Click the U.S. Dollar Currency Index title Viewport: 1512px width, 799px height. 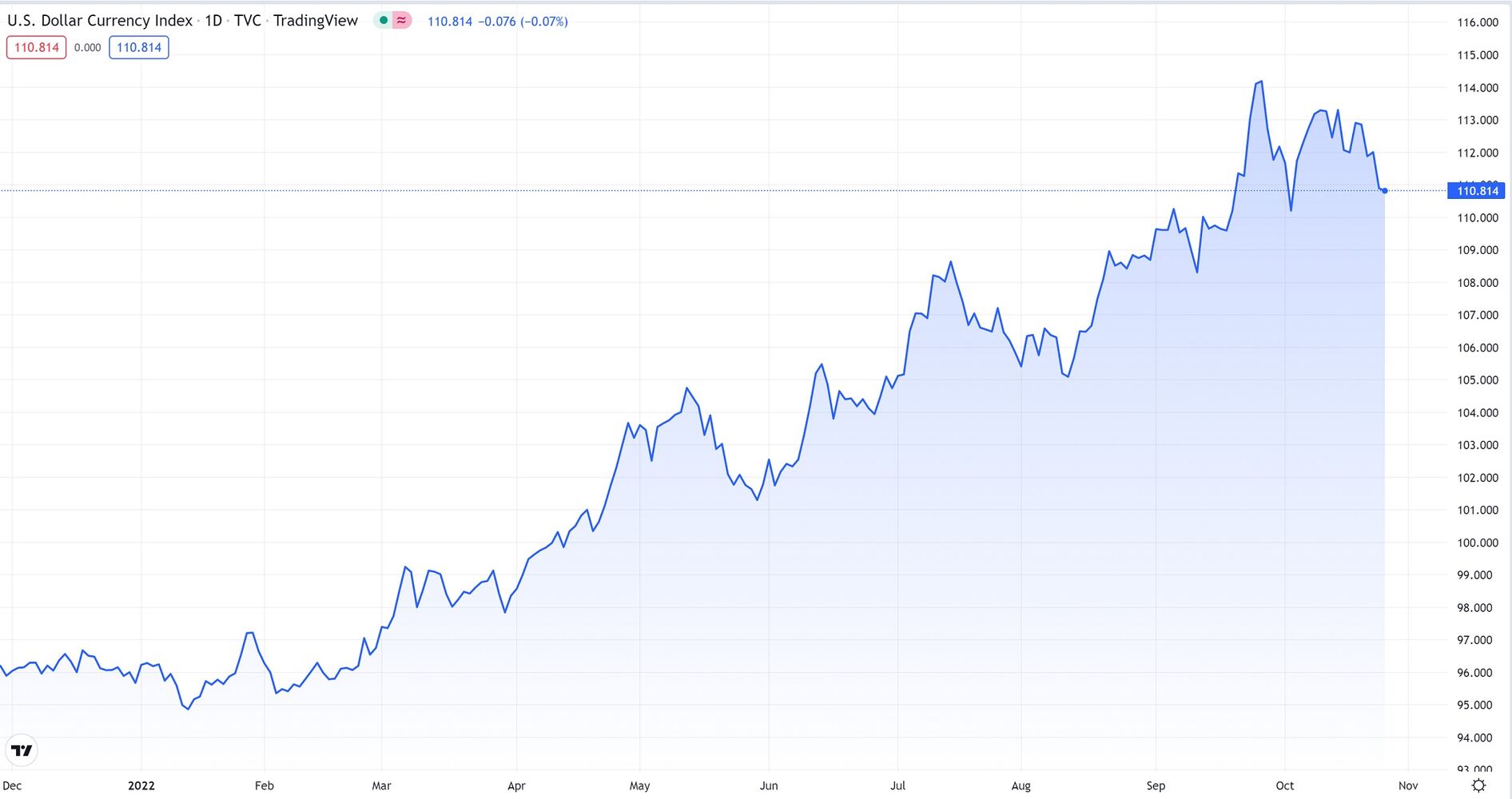(x=100, y=21)
